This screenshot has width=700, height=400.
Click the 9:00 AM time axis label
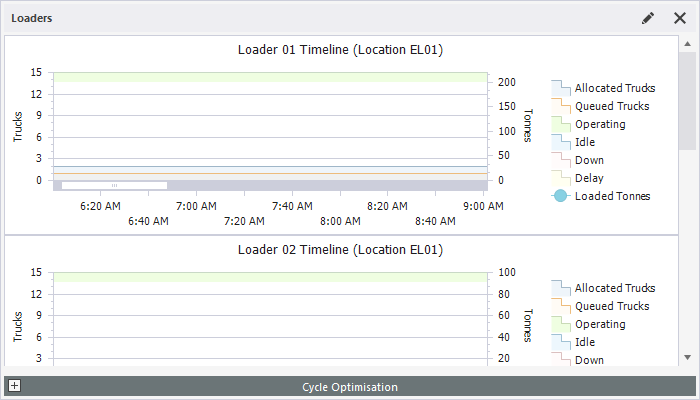point(483,206)
